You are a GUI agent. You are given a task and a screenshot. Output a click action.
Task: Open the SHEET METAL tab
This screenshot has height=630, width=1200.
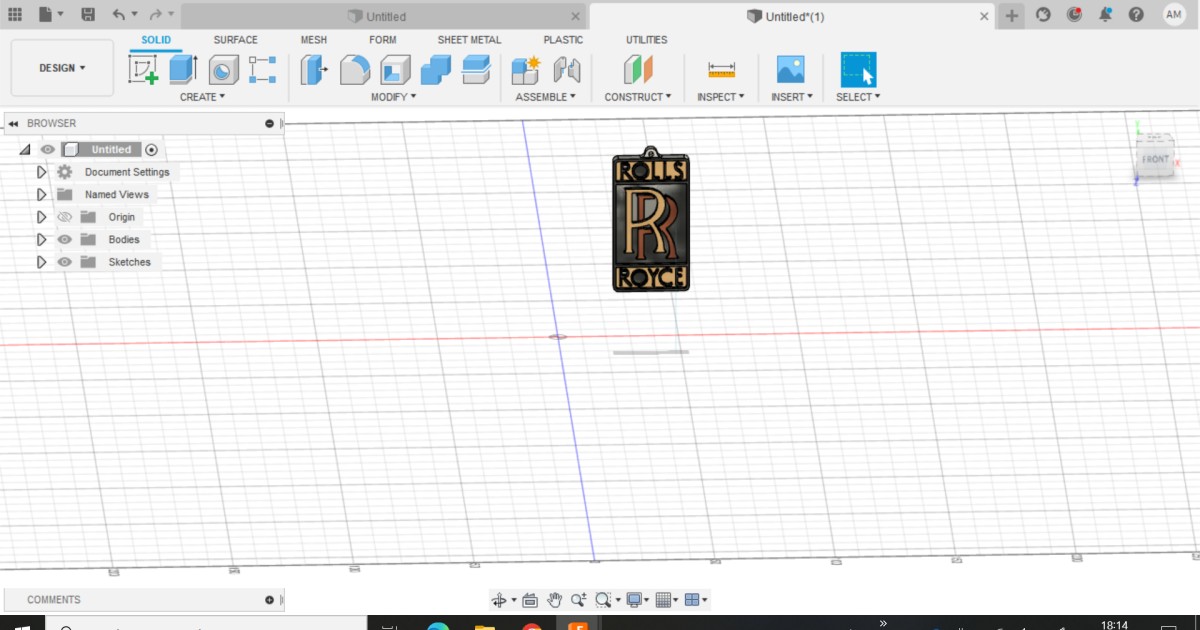469,40
